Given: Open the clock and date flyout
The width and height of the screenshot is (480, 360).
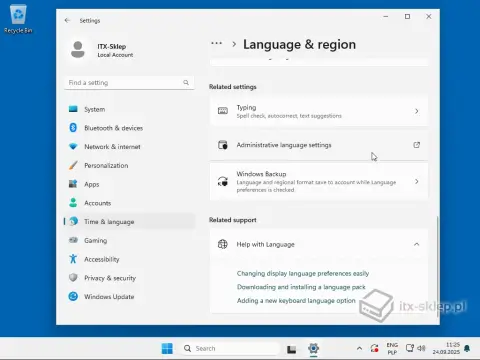Looking at the screenshot, I should [446, 348].
